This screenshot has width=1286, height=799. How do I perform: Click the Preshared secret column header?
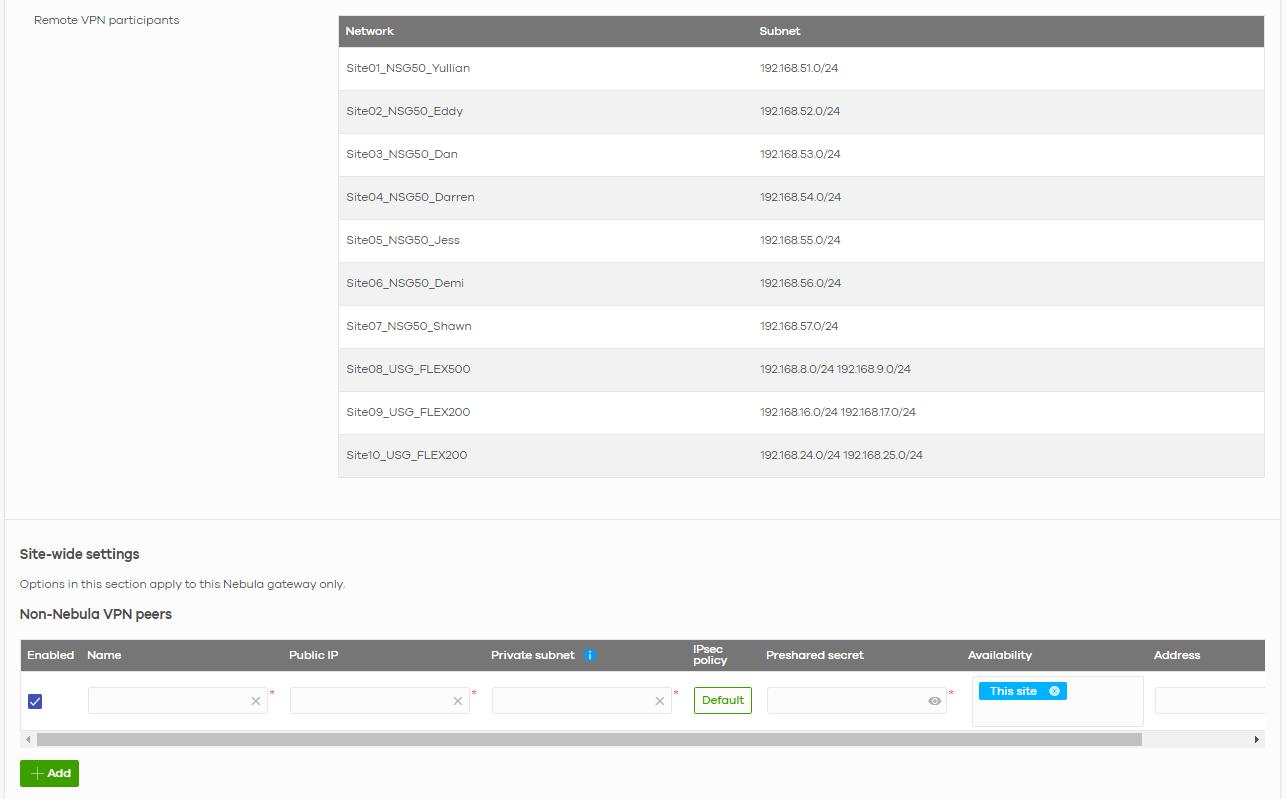pos(815,655)
